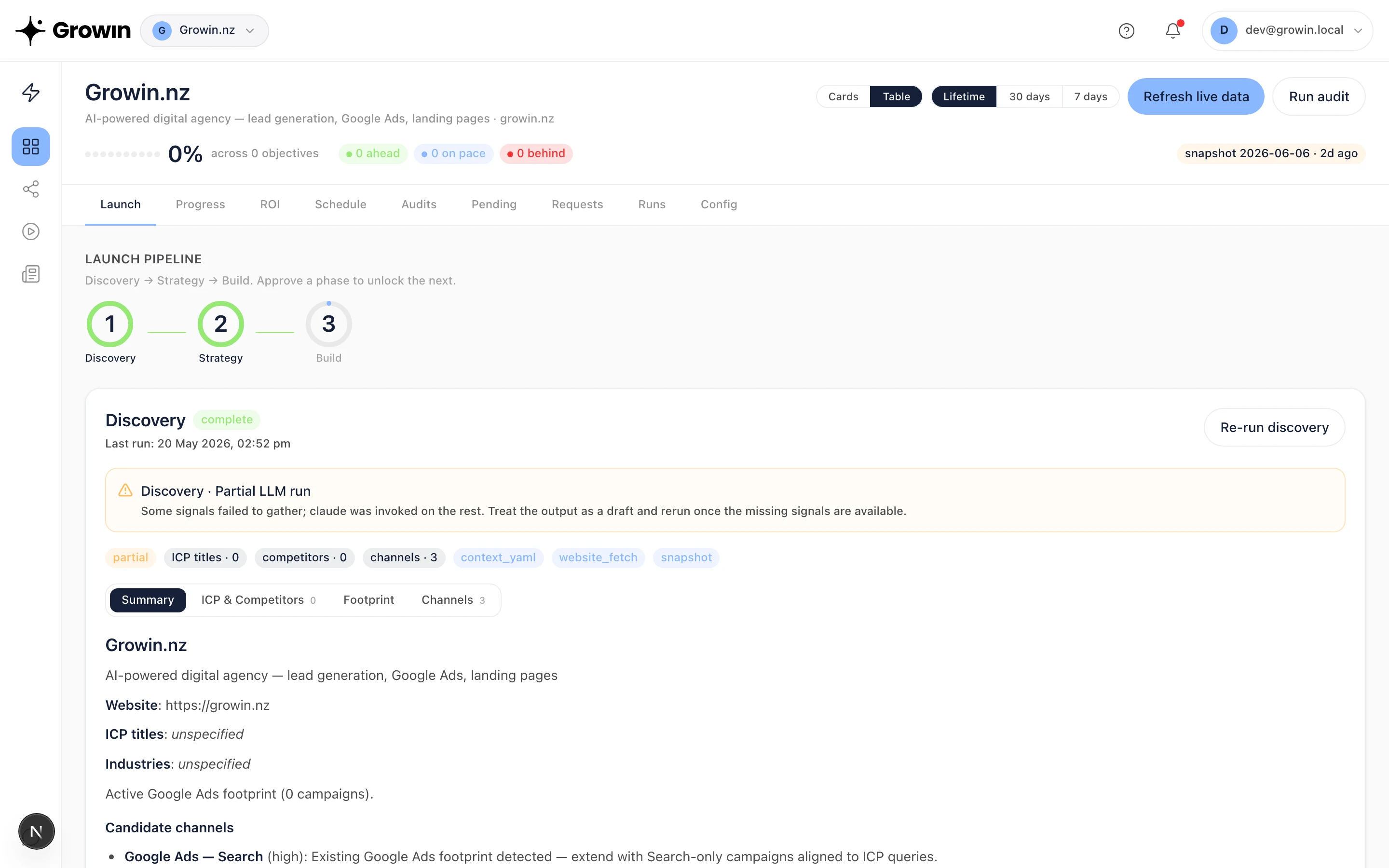Click the website_fetch tag
Viewport: 1389px width, 868px height.
click(598, 557)
